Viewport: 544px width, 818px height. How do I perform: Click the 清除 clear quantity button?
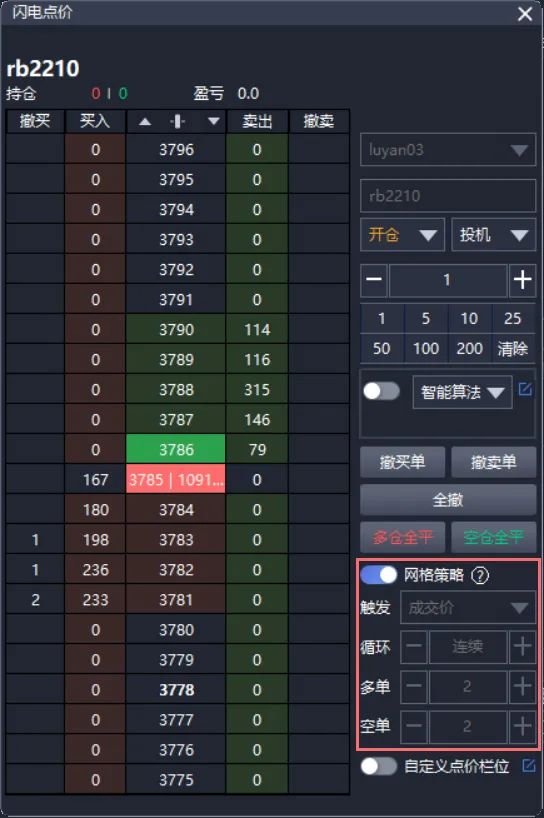(x=513, y=348)
